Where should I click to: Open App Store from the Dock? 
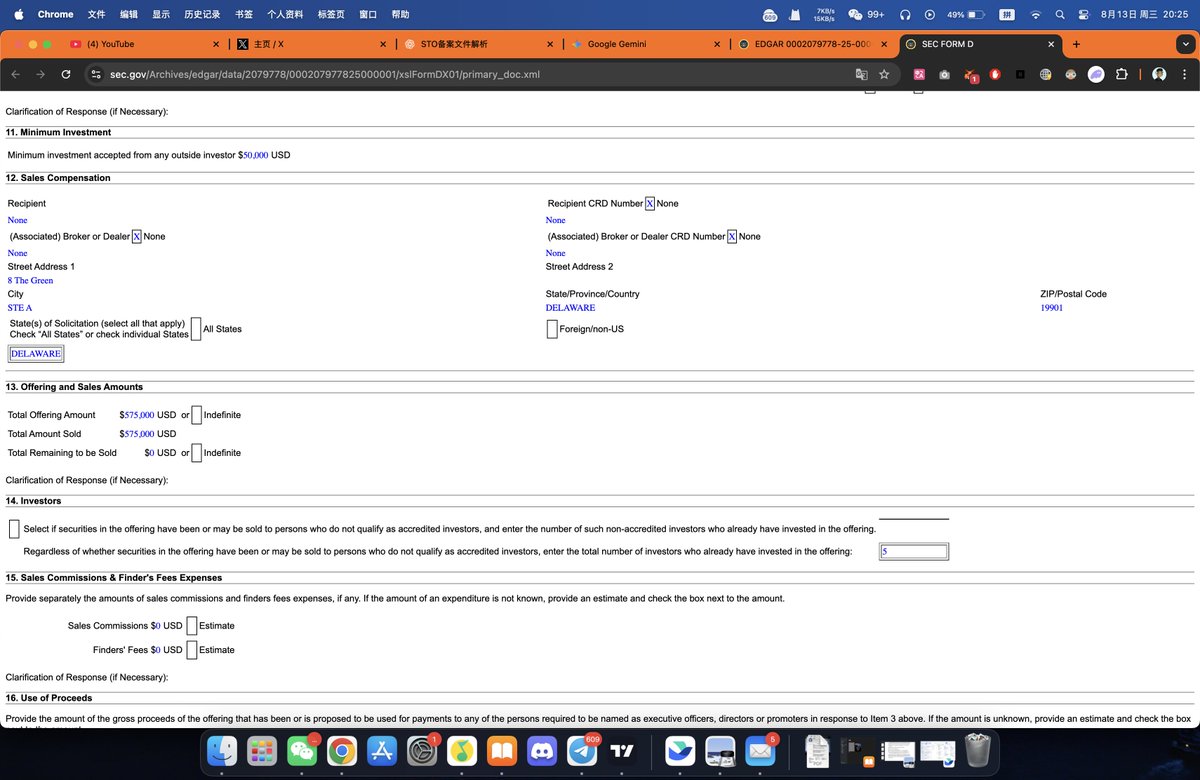382,750
